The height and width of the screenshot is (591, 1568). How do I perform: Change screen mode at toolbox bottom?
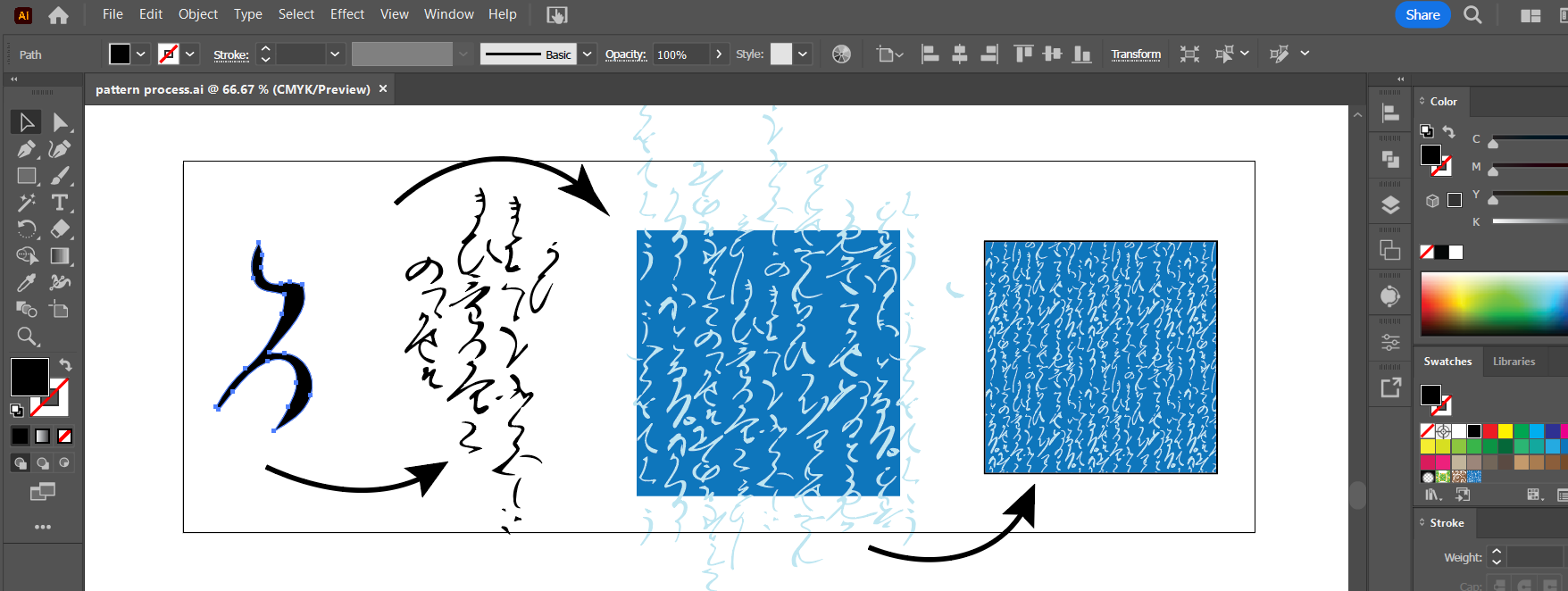tap(43, 491)
